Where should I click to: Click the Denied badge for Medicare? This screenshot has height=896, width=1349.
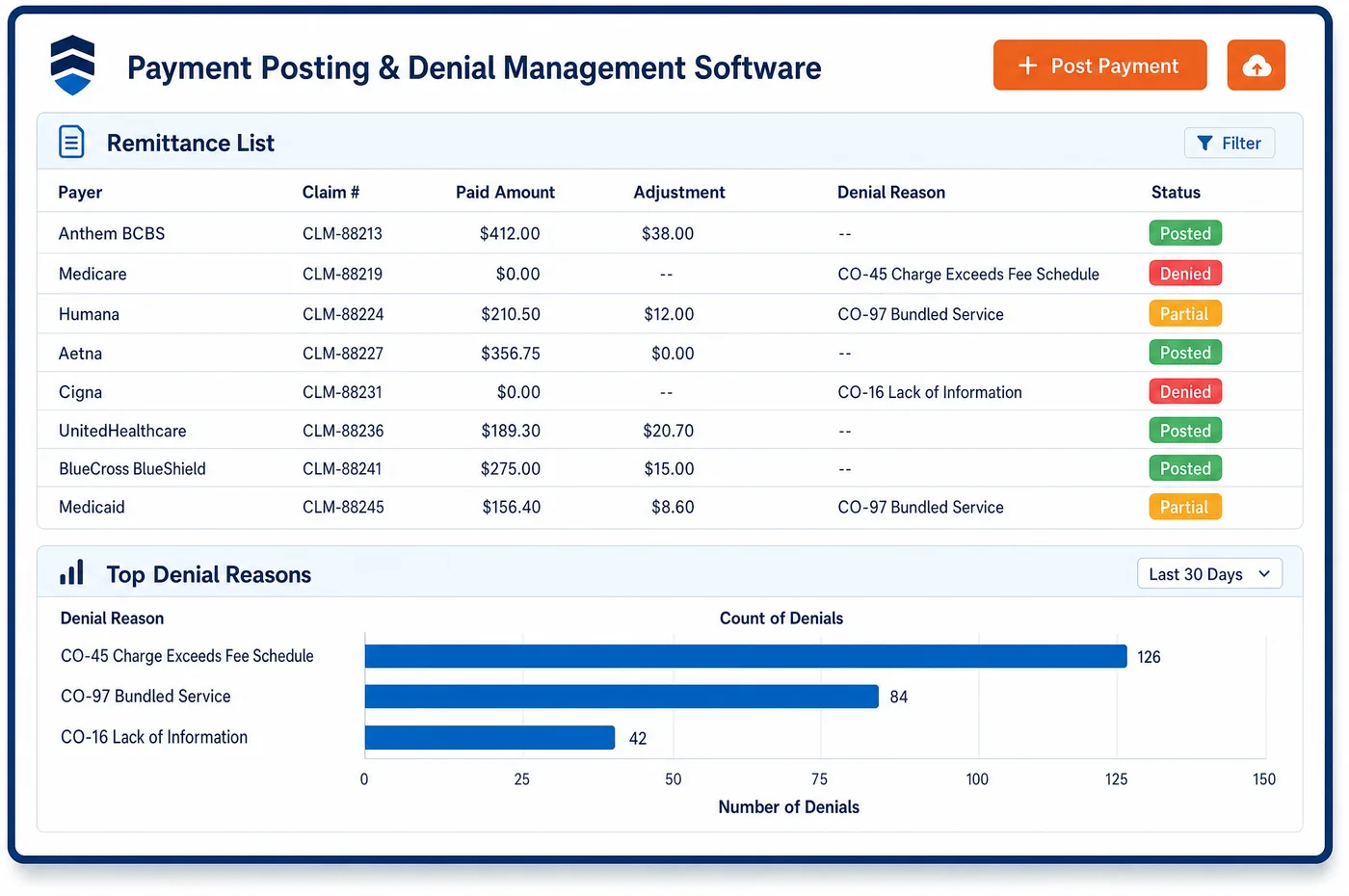click(x=1185, y=274)
